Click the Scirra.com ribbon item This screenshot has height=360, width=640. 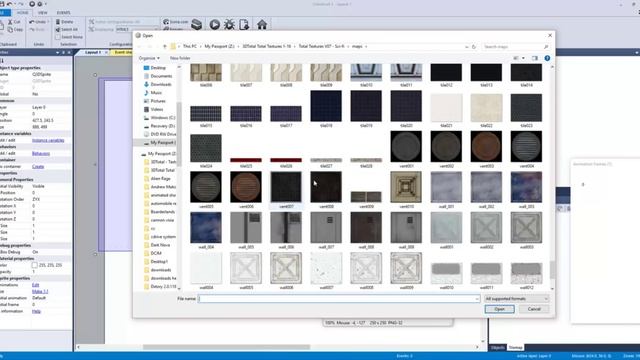pos(176,22)
